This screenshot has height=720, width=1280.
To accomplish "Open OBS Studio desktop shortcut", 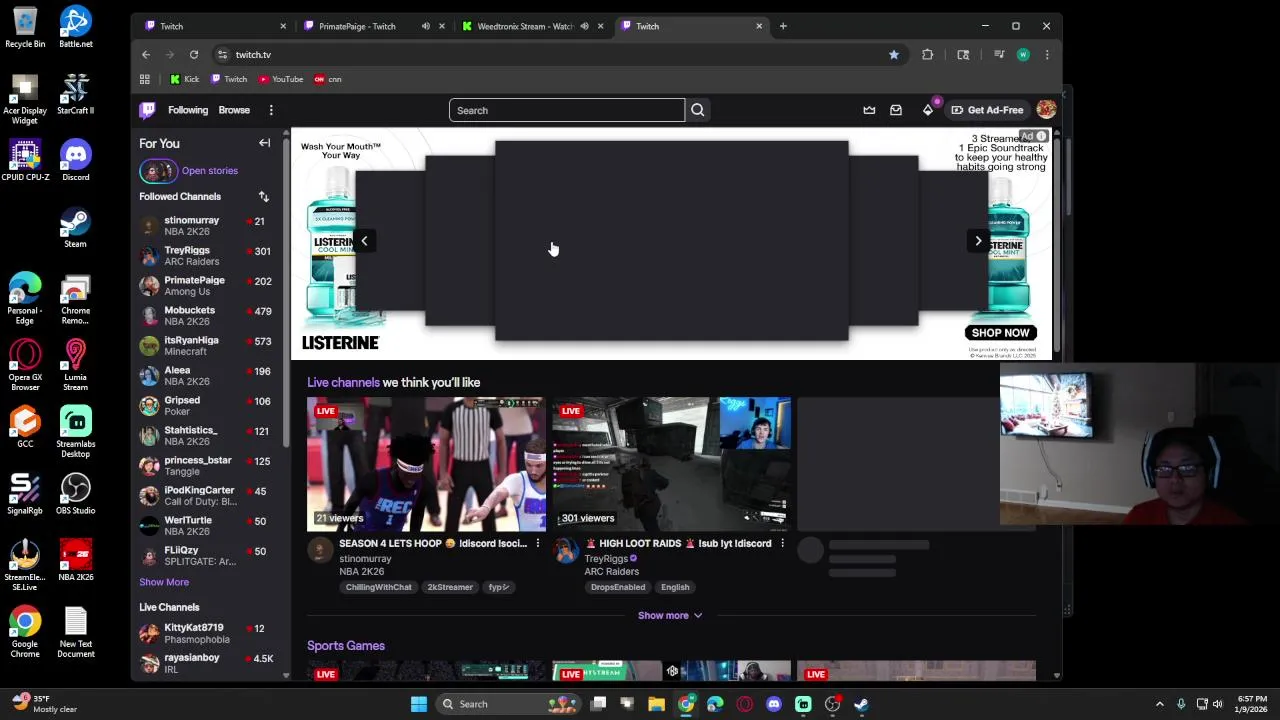I will pos(75,494).
